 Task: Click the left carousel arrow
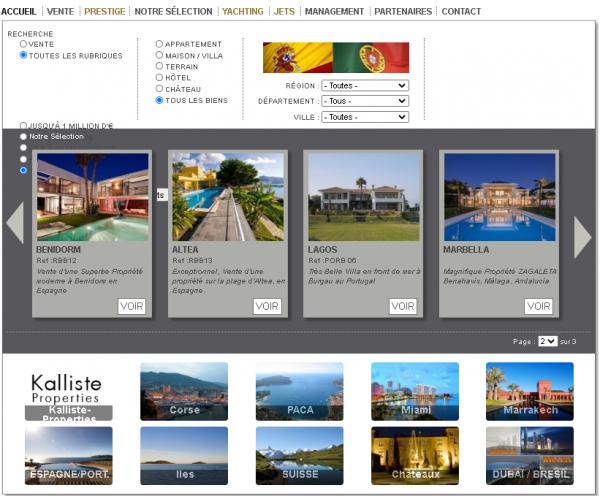pyautogui.click(x=15, y=223)
